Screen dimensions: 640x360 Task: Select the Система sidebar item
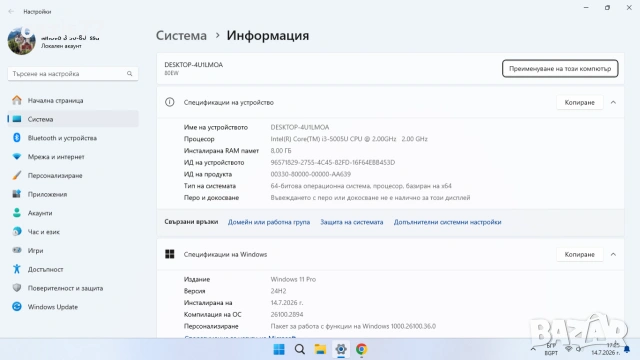pyautogui.click(x=73, y=119)
